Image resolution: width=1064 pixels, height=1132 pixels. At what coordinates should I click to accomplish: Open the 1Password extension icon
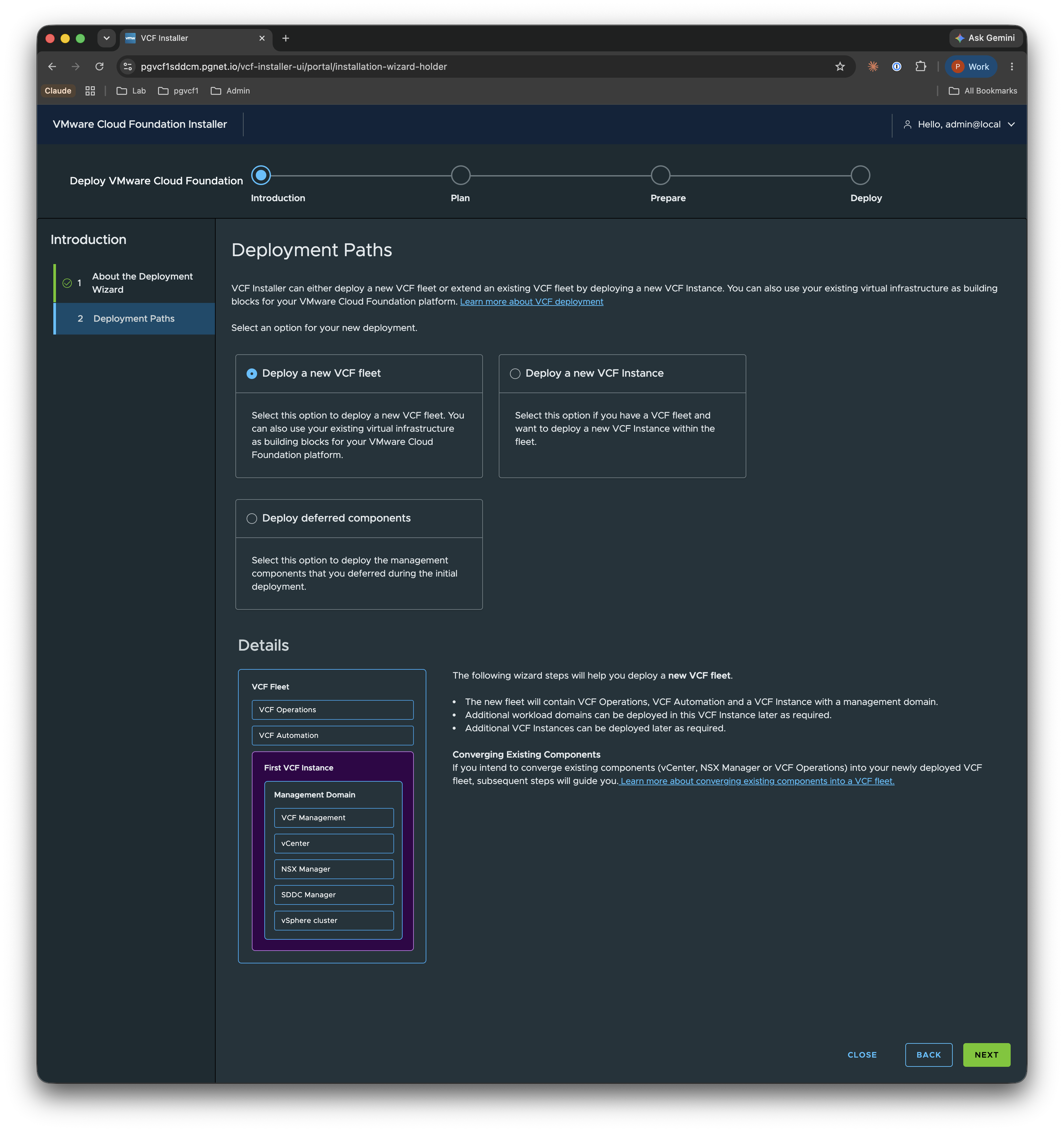(x=897, y=67)
